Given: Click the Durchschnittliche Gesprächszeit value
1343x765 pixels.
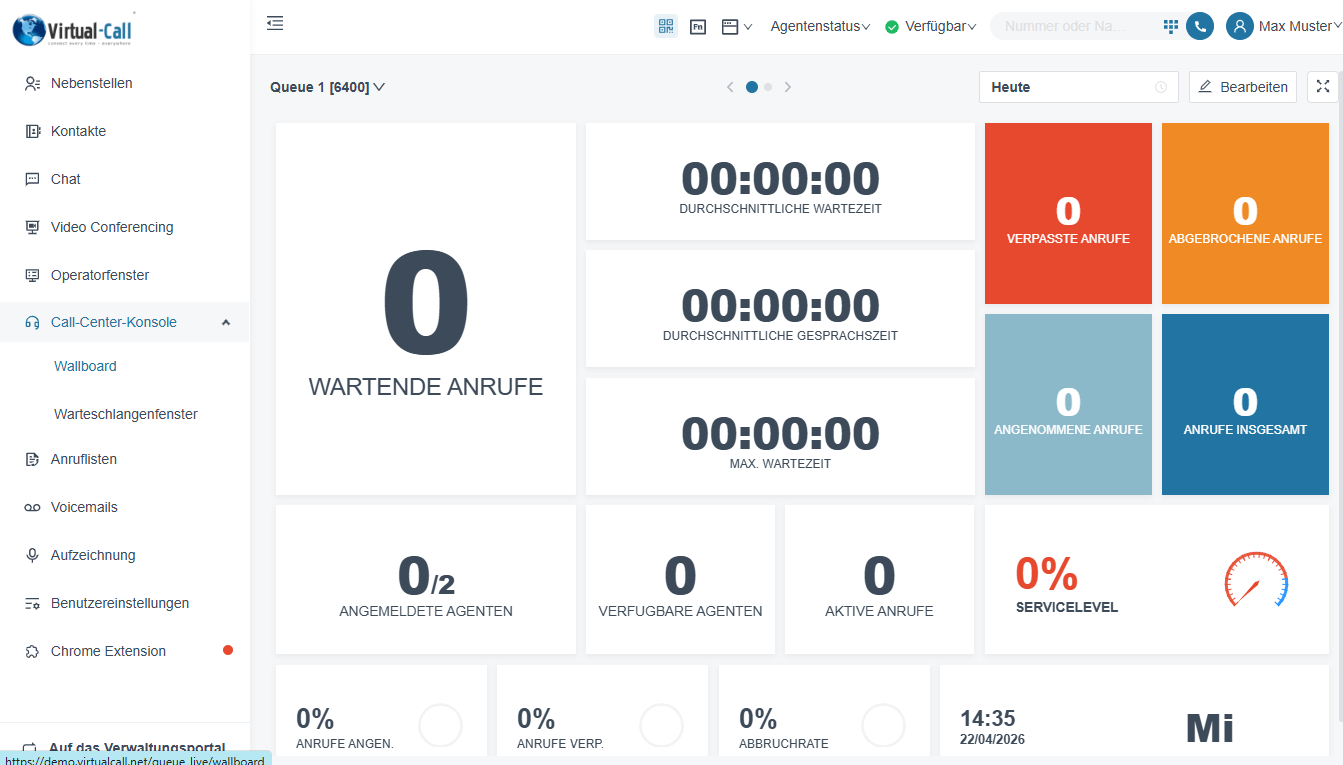Looking at the screenshot, I should (x=780, y=306).
